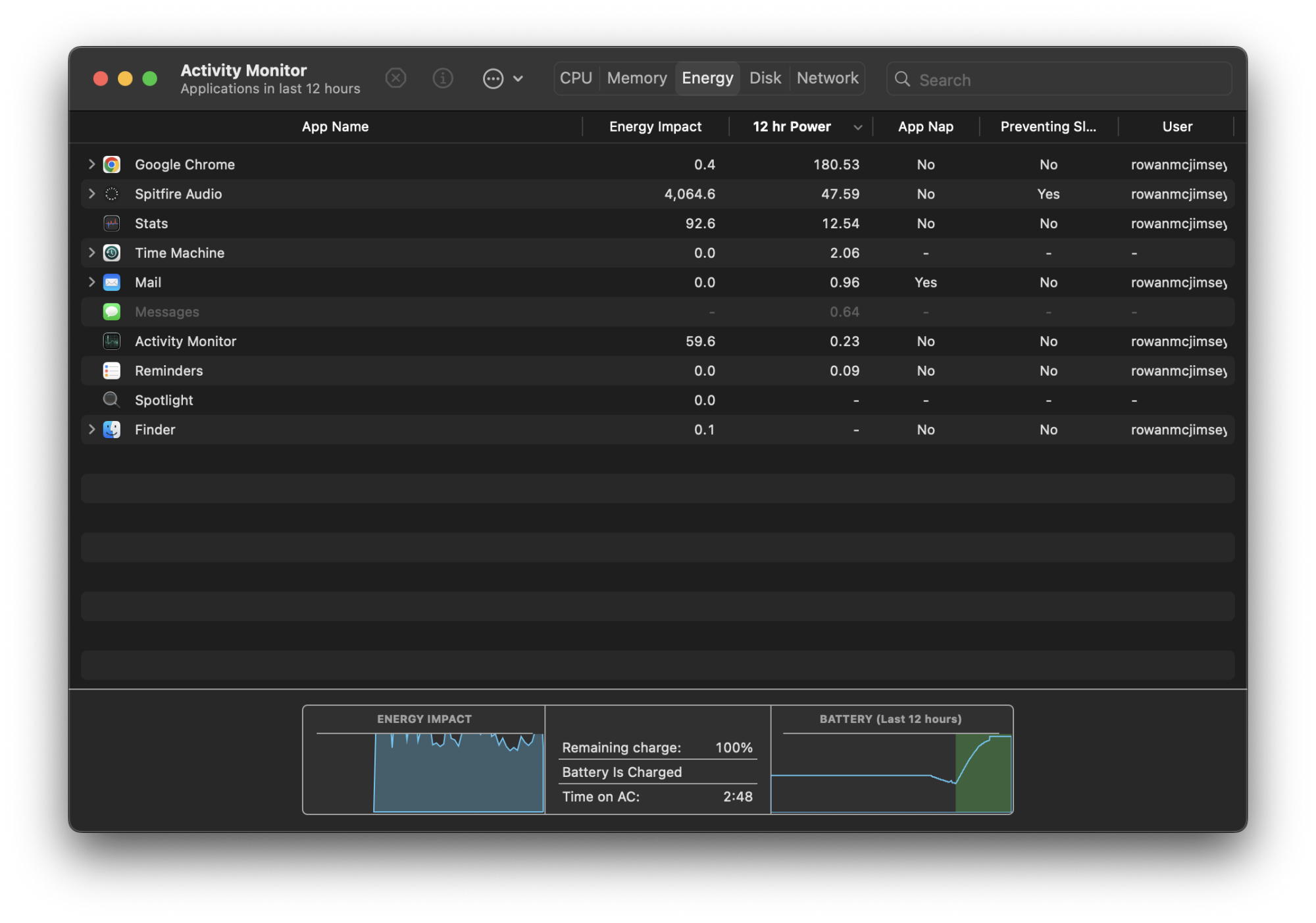Click the Stats app icon

112,224
